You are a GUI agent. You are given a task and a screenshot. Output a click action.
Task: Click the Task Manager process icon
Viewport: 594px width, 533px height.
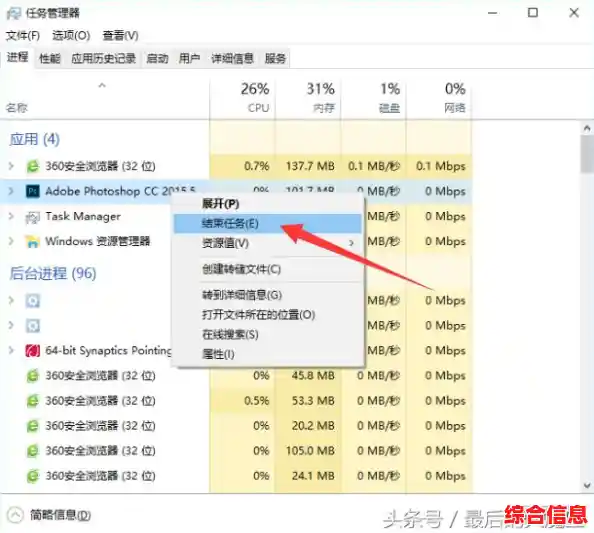(33, 217)
